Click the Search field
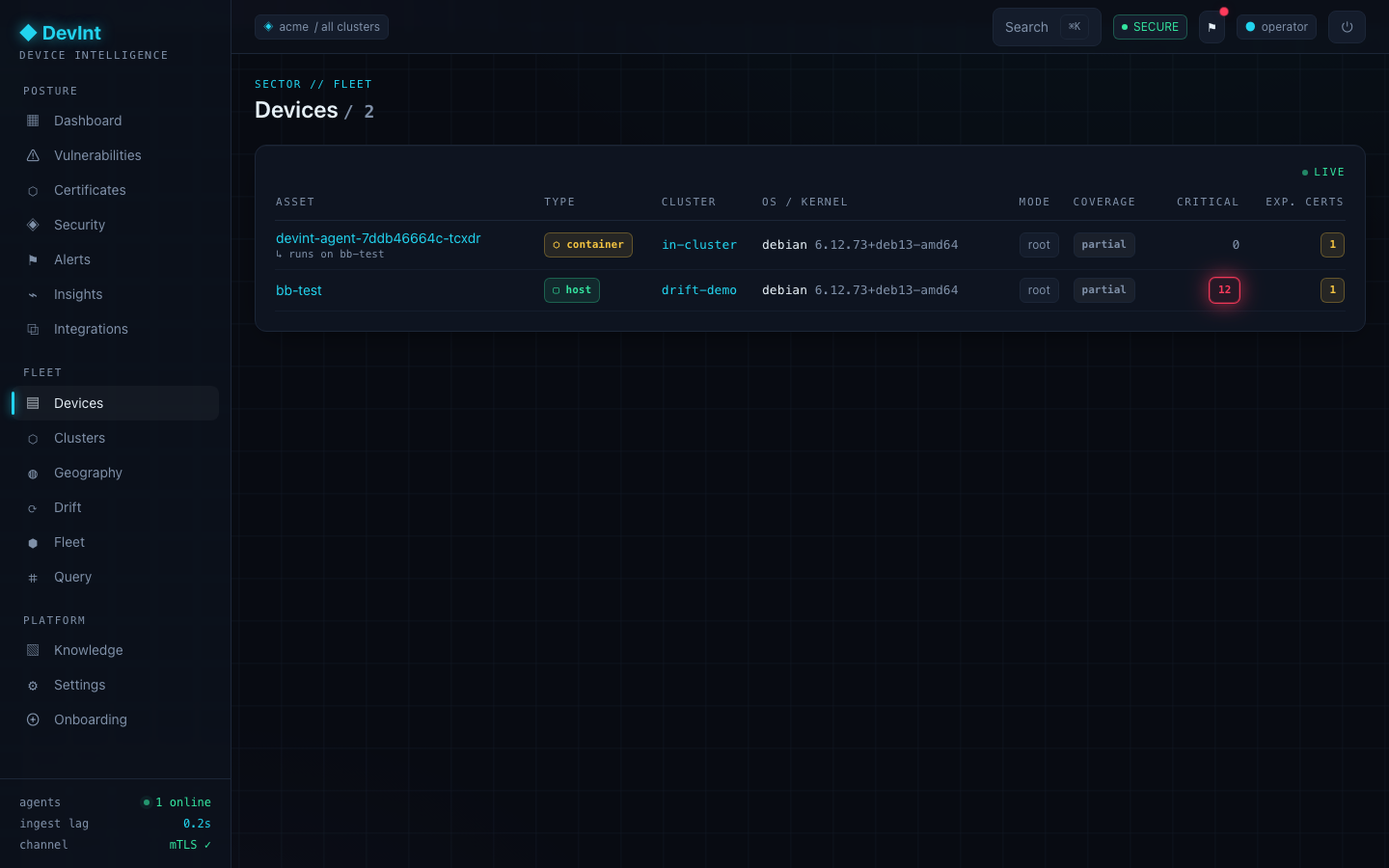 (x=1047, y=27)
